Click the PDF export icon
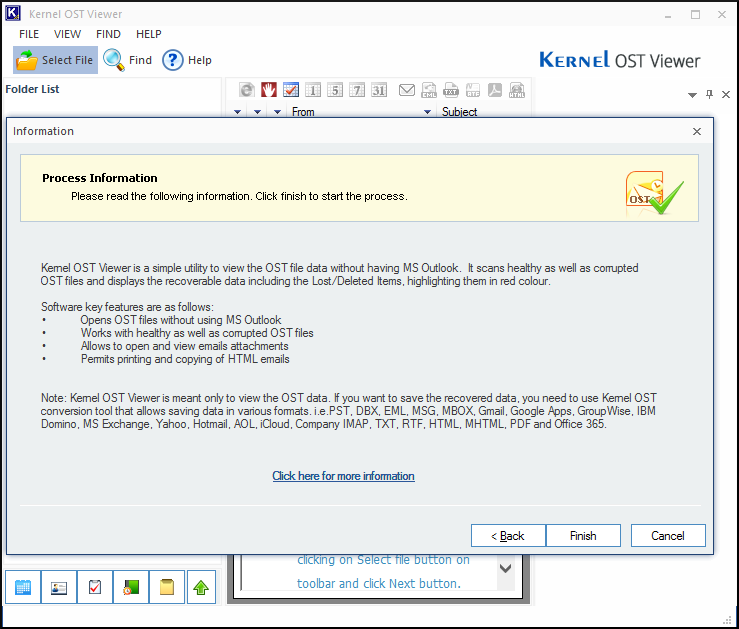The height and width of the screenshot is (629, 739). click(495, 90)
